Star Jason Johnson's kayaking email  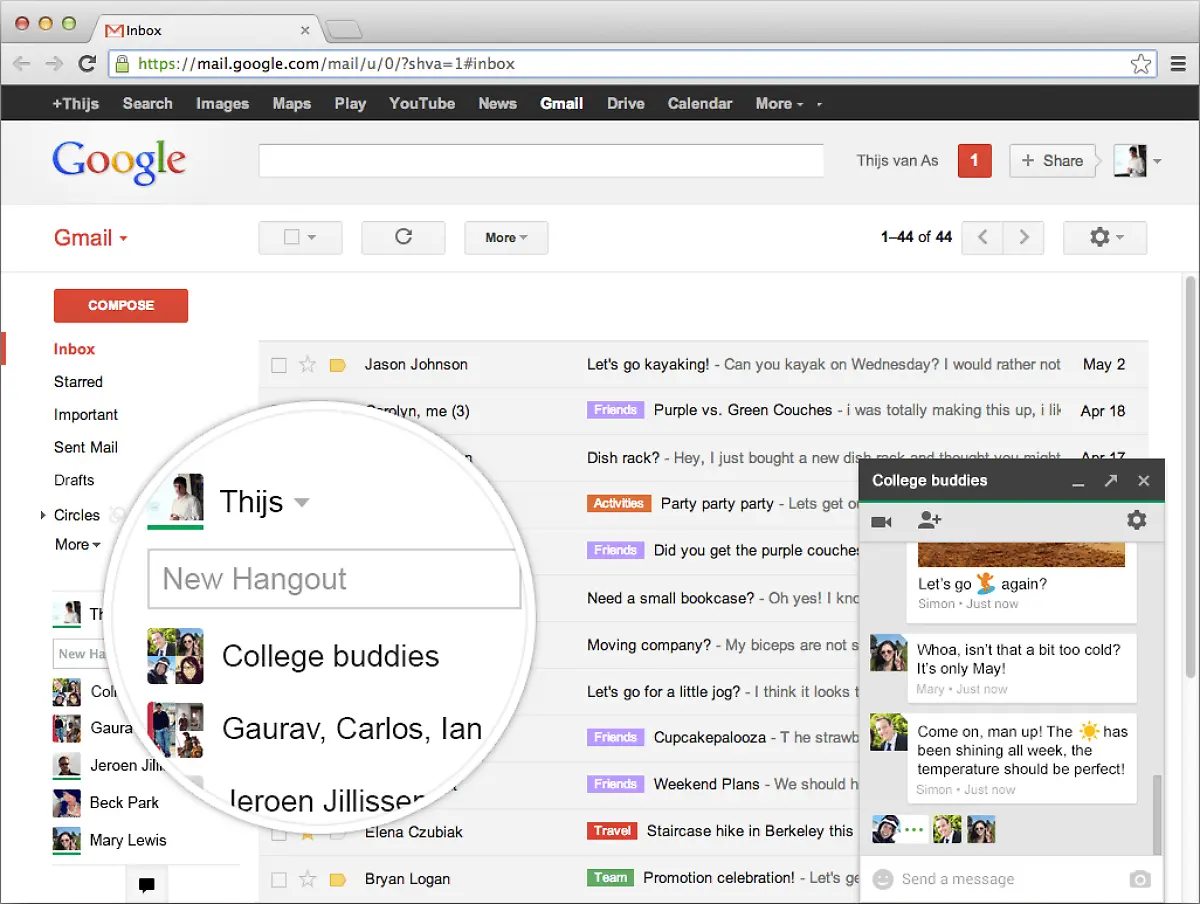308,364
